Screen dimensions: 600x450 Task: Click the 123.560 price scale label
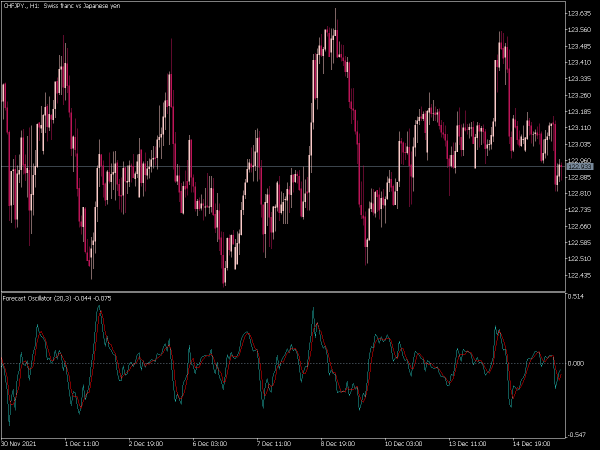[579, 30]
